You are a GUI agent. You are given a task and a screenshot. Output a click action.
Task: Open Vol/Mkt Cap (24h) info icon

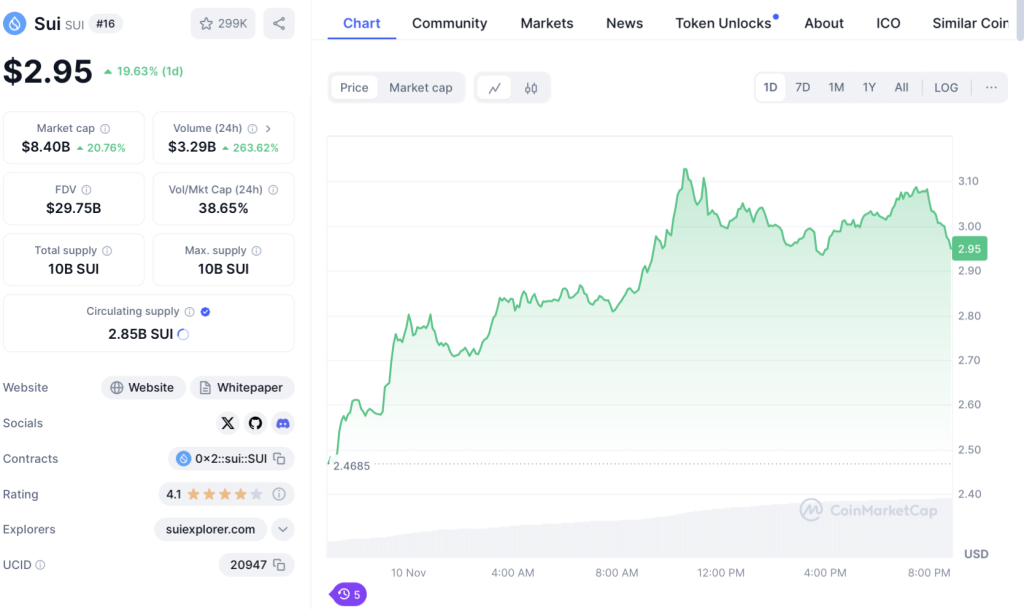(273, 190)
